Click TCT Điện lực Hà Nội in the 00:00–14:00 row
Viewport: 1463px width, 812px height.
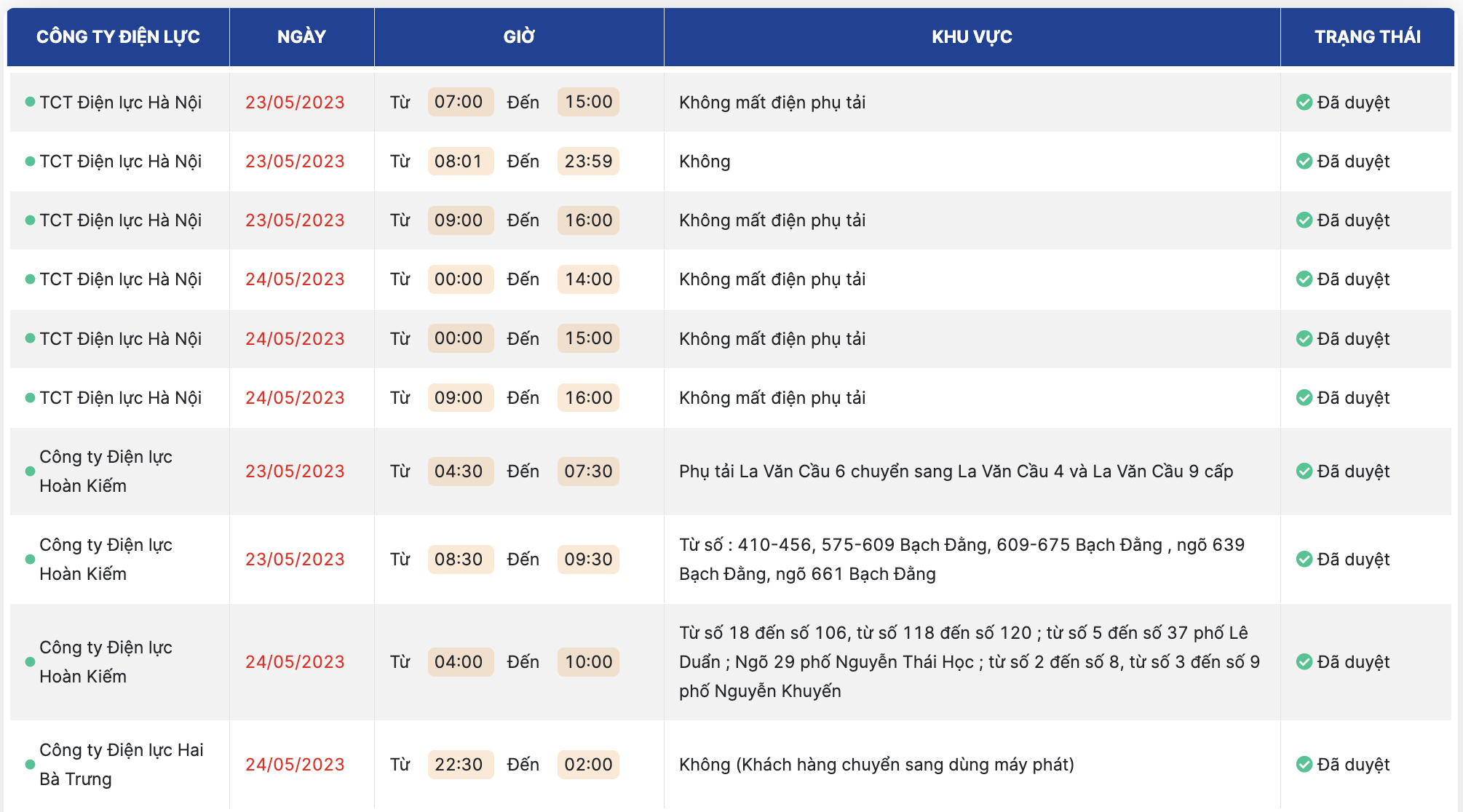(x=121, y=279)
